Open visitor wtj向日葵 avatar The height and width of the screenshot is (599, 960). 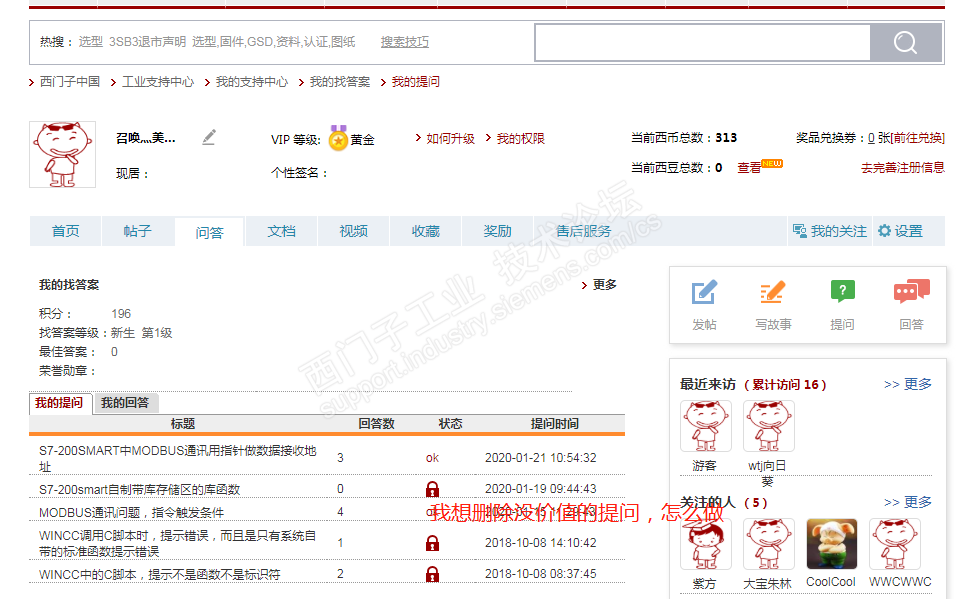click(x=768, y=426)
